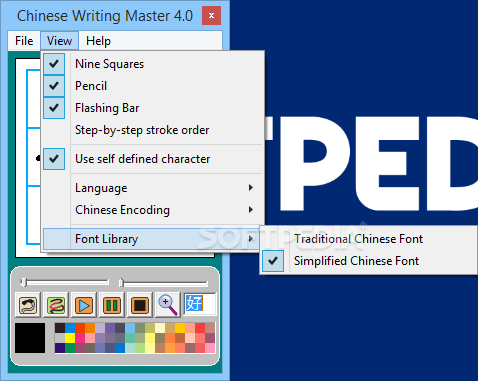Click the left slider thumb above Play
The height and width of the screenshot is (381, 478).
(23, 282)
